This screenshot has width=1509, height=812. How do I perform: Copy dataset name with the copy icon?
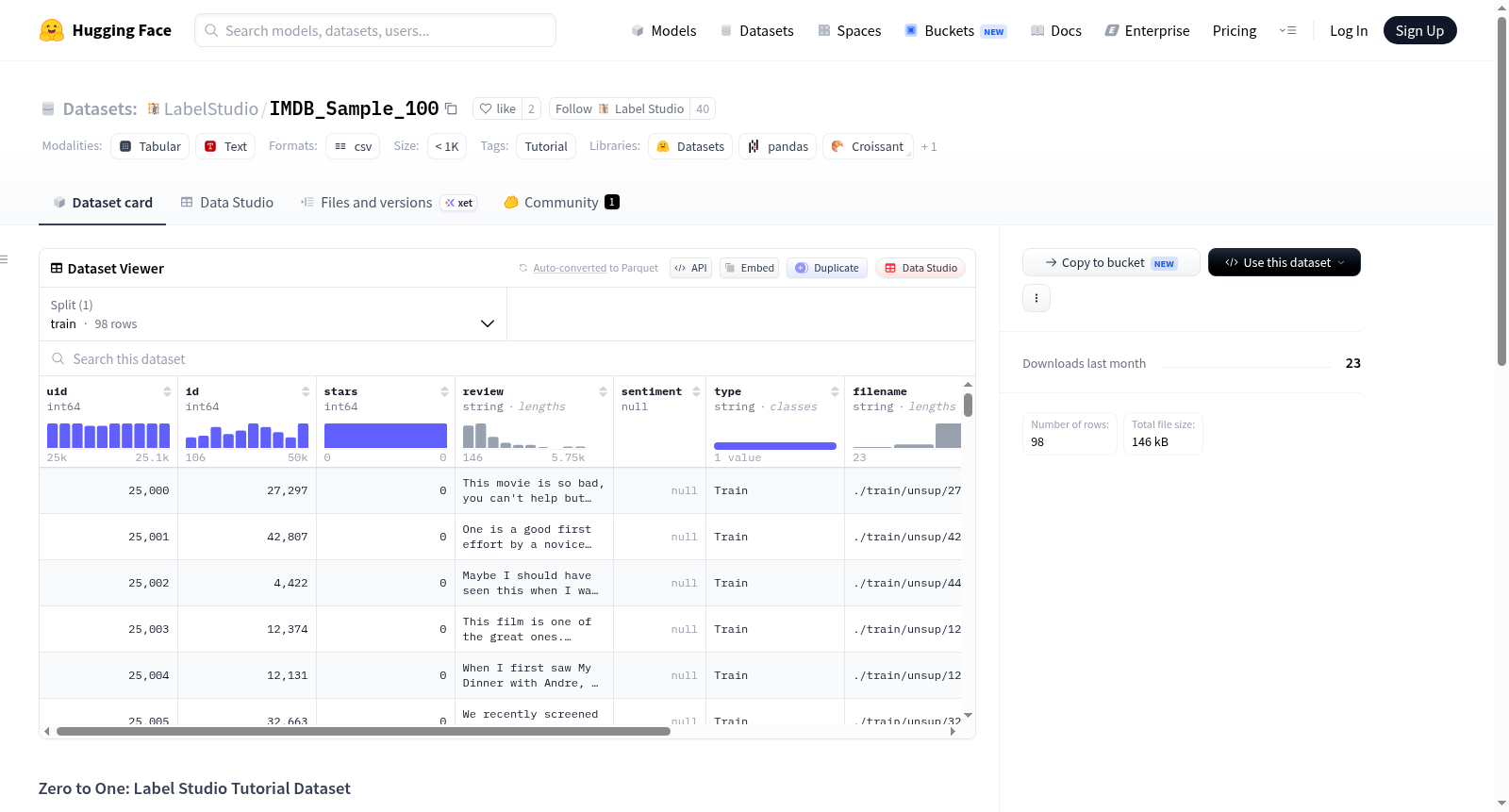[452, 108]
